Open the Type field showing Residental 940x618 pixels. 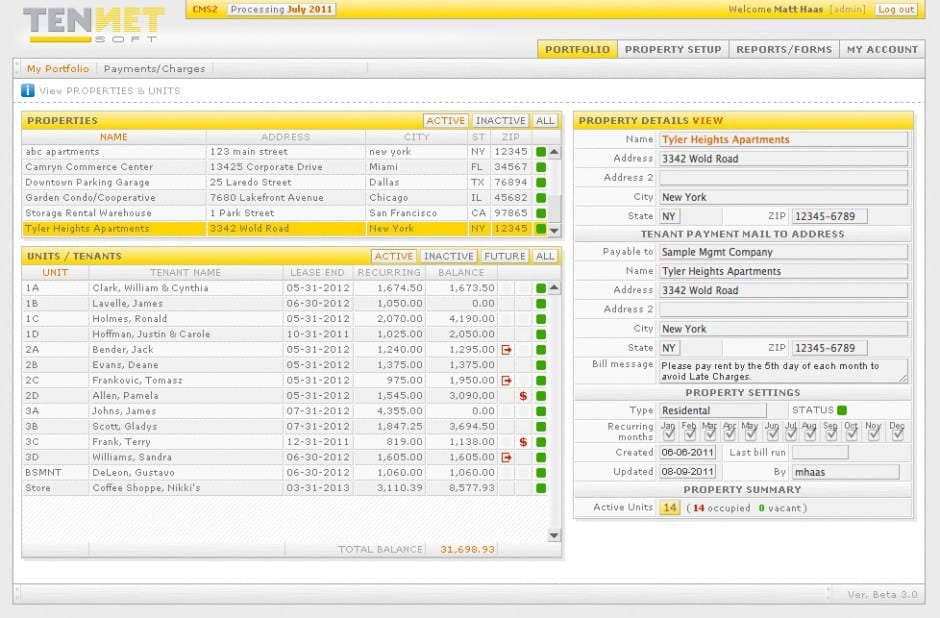pos(711,409)
